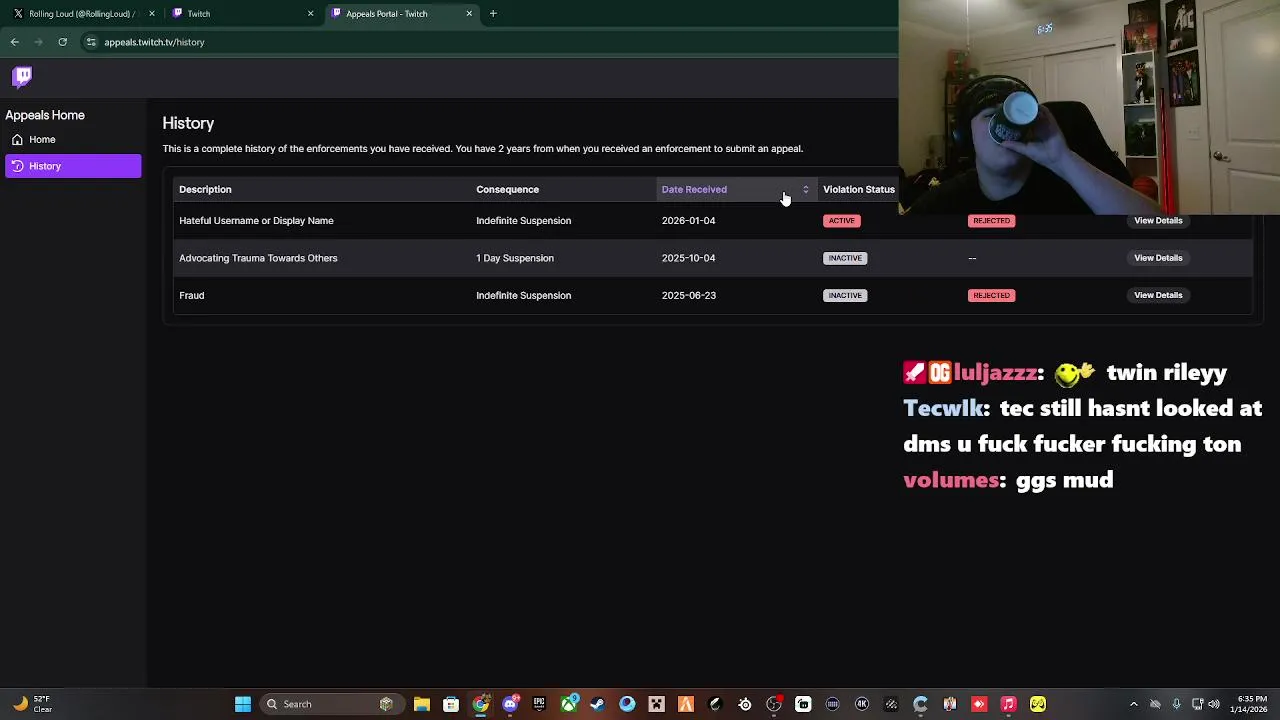Click the Consequence column header

click(507, 189)
